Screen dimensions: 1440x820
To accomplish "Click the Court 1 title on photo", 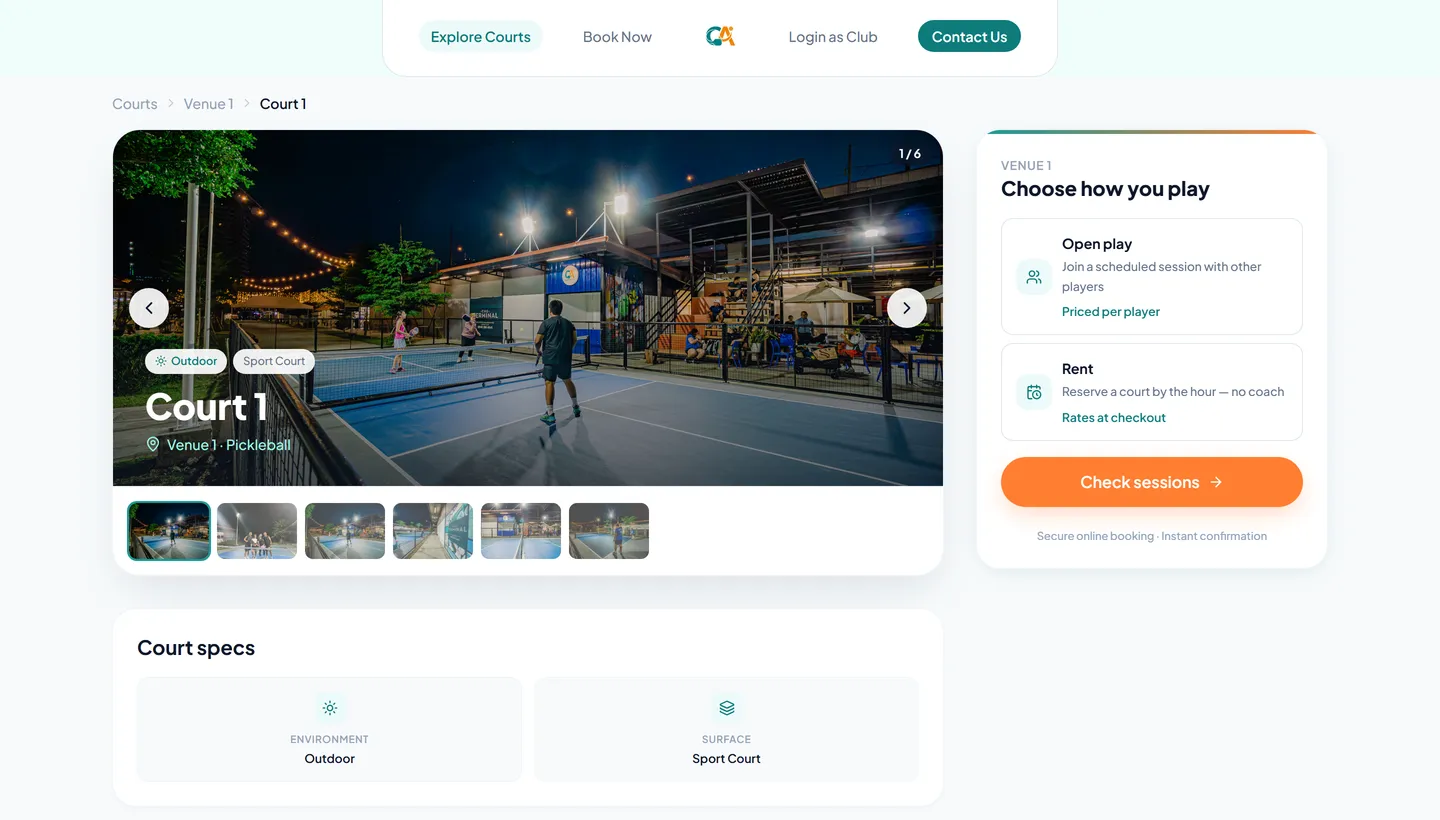I will 206,407.
